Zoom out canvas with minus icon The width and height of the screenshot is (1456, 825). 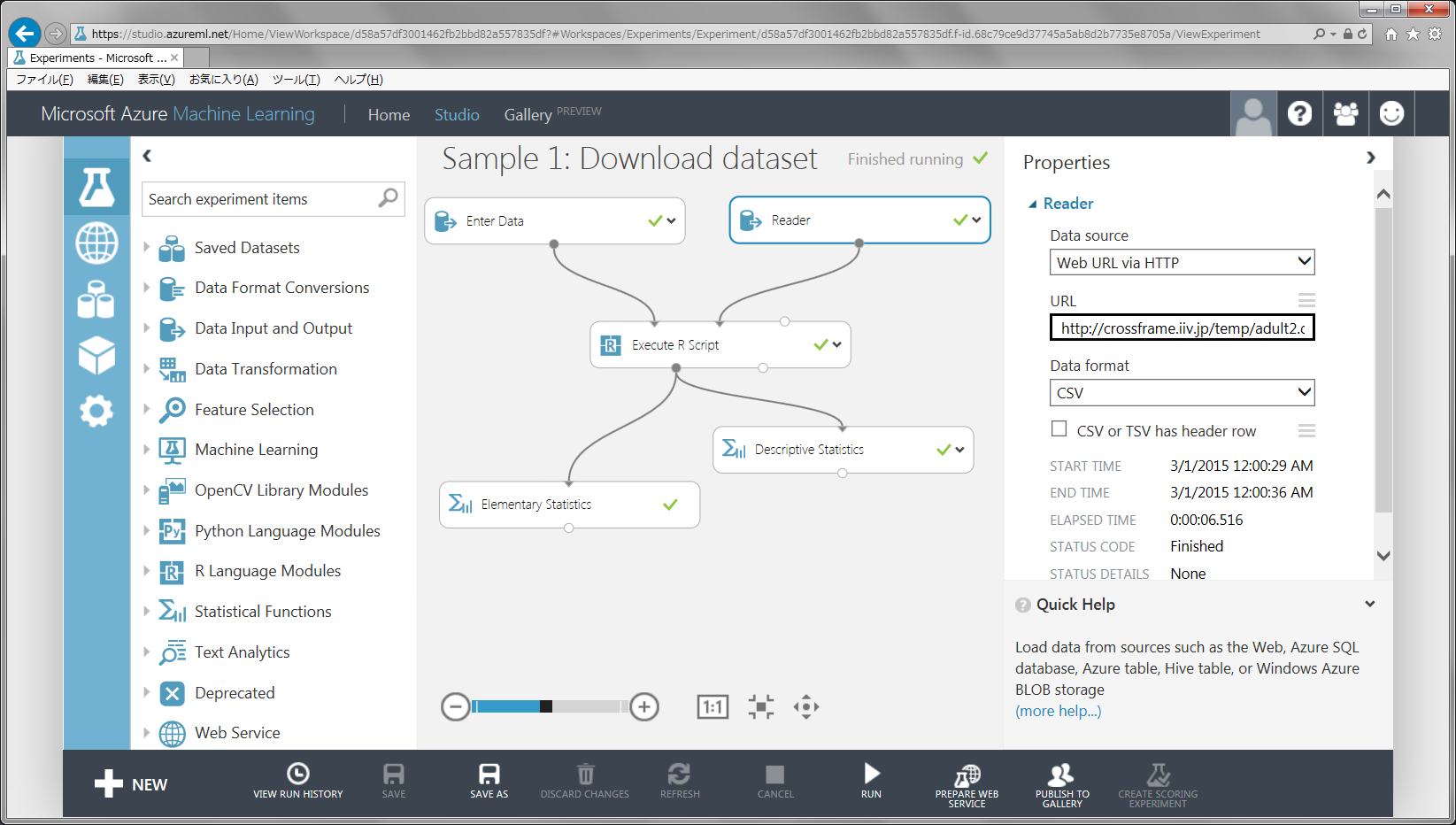[455, 706]
